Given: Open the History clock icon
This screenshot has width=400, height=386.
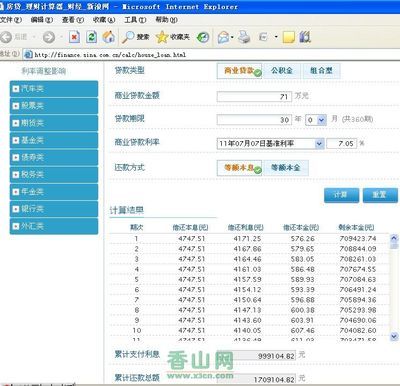Looking at the screenshot, I should pyautogui.click(x=203, y=37).
